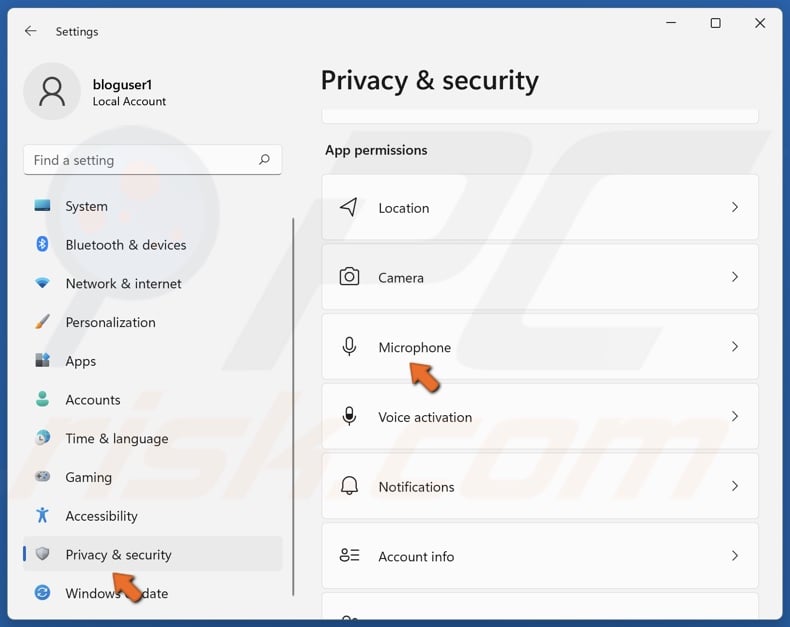This screenshot has width=790, height=627.
Task: Click the back arrow icon
Action: pos(31,31)
